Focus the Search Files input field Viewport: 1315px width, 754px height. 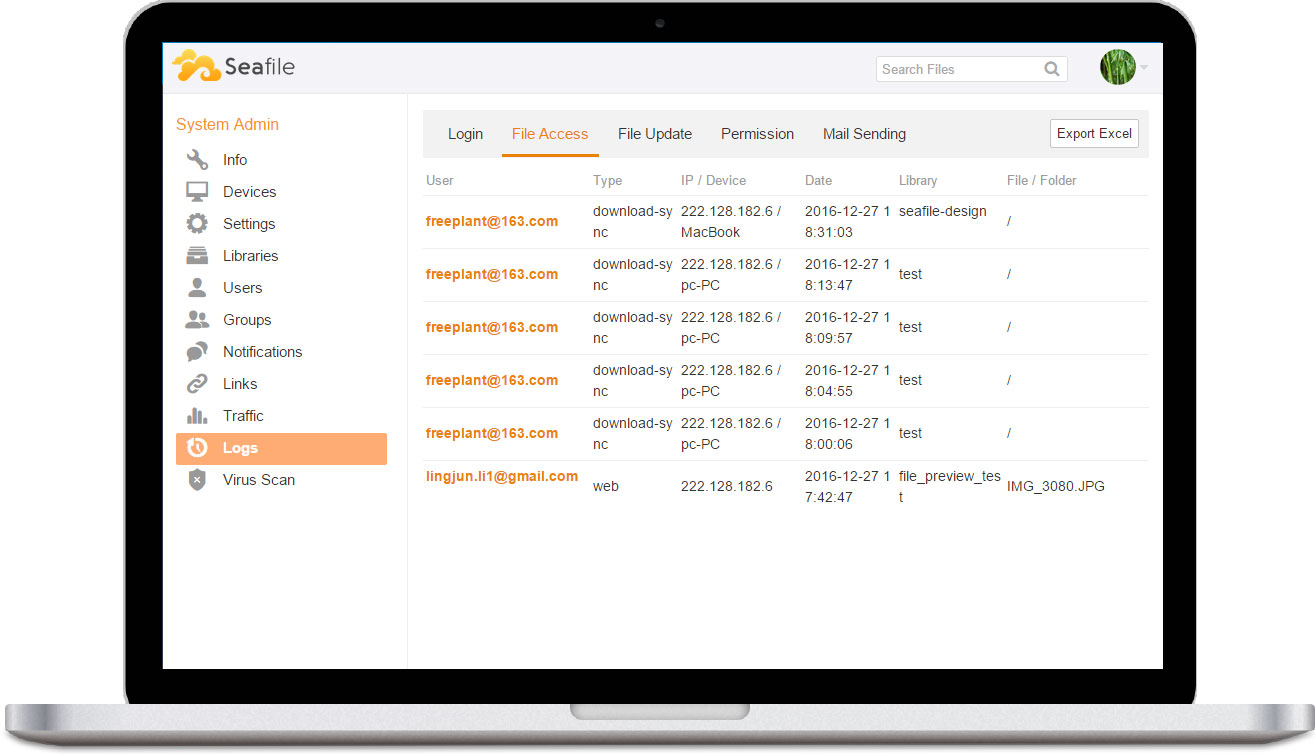point(957,69)
